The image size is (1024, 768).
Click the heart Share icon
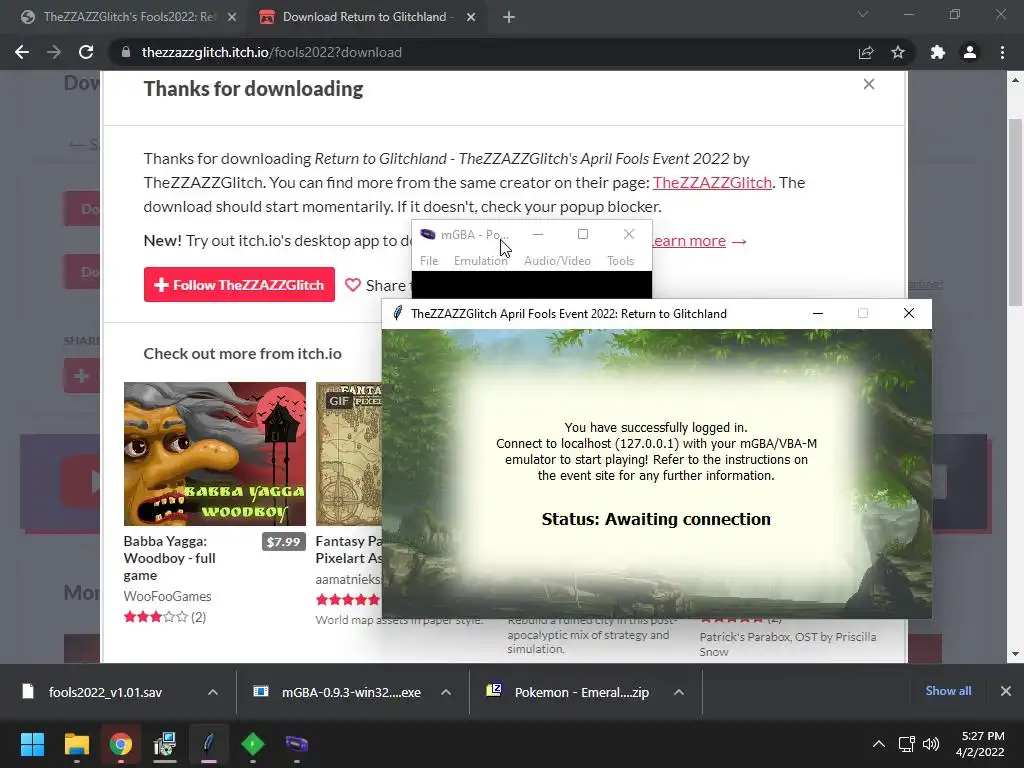[353, 285]
